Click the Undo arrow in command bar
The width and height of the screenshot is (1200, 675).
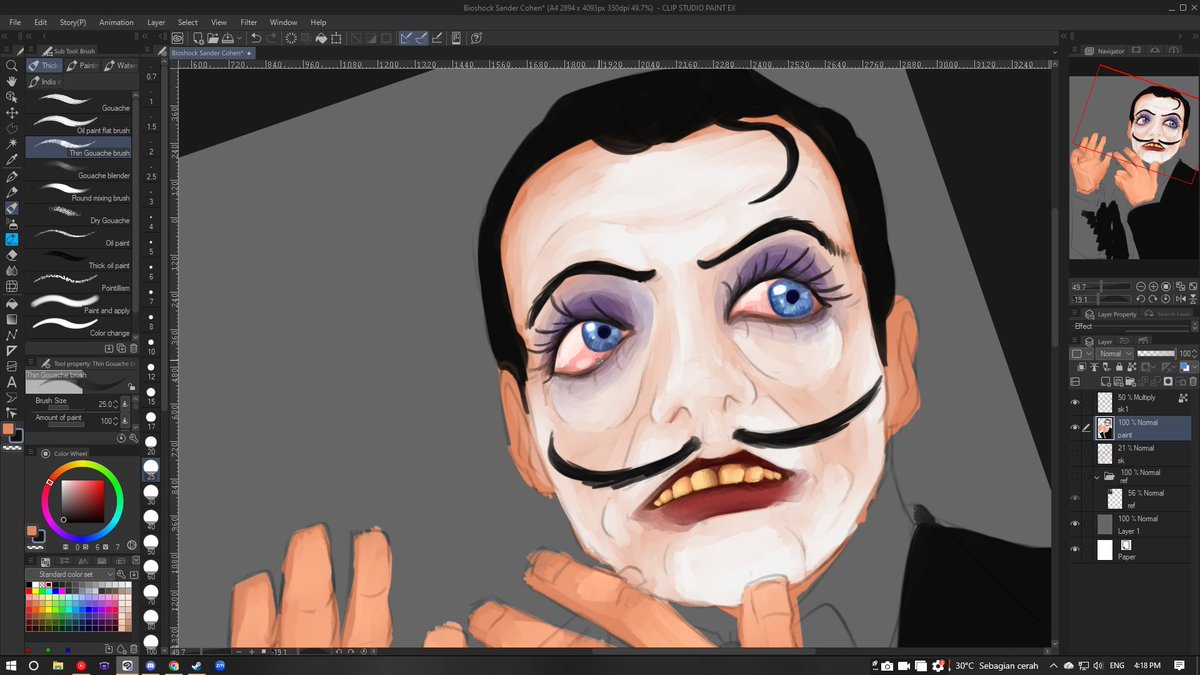(256, 38)
